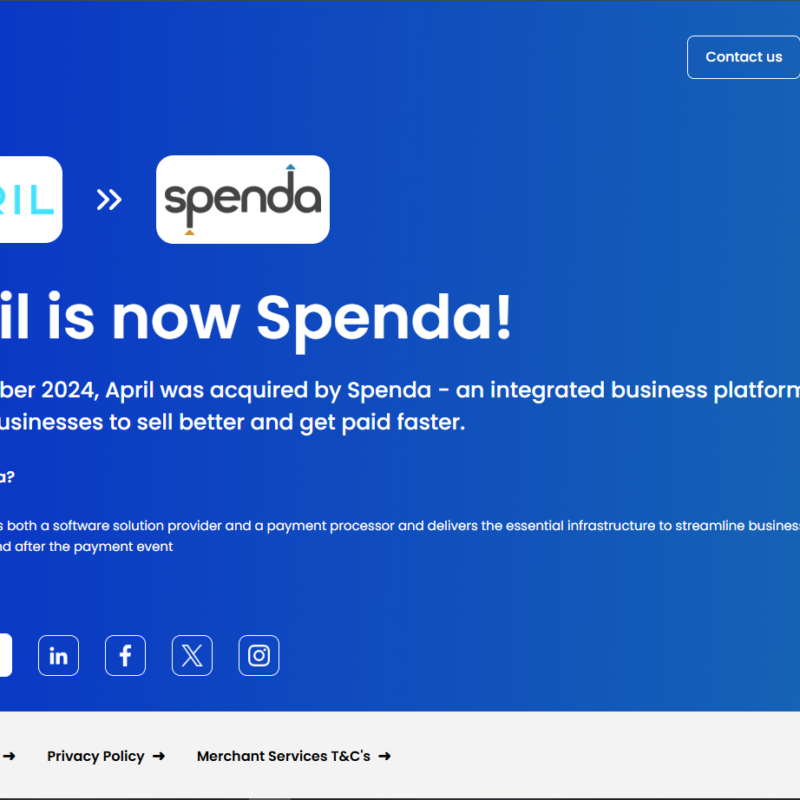
Task: Visit the Facebook social icon
Action: point(125,656)
